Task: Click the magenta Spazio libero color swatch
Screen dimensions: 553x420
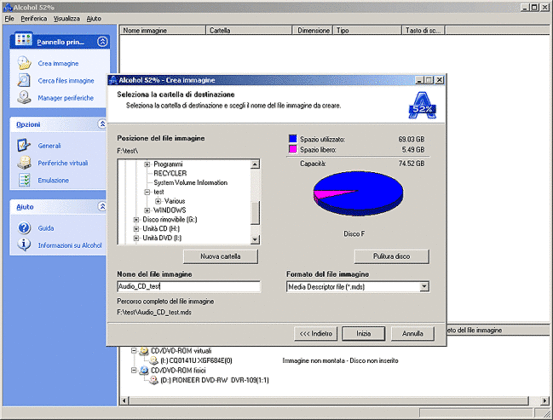Action: (292, 149)
